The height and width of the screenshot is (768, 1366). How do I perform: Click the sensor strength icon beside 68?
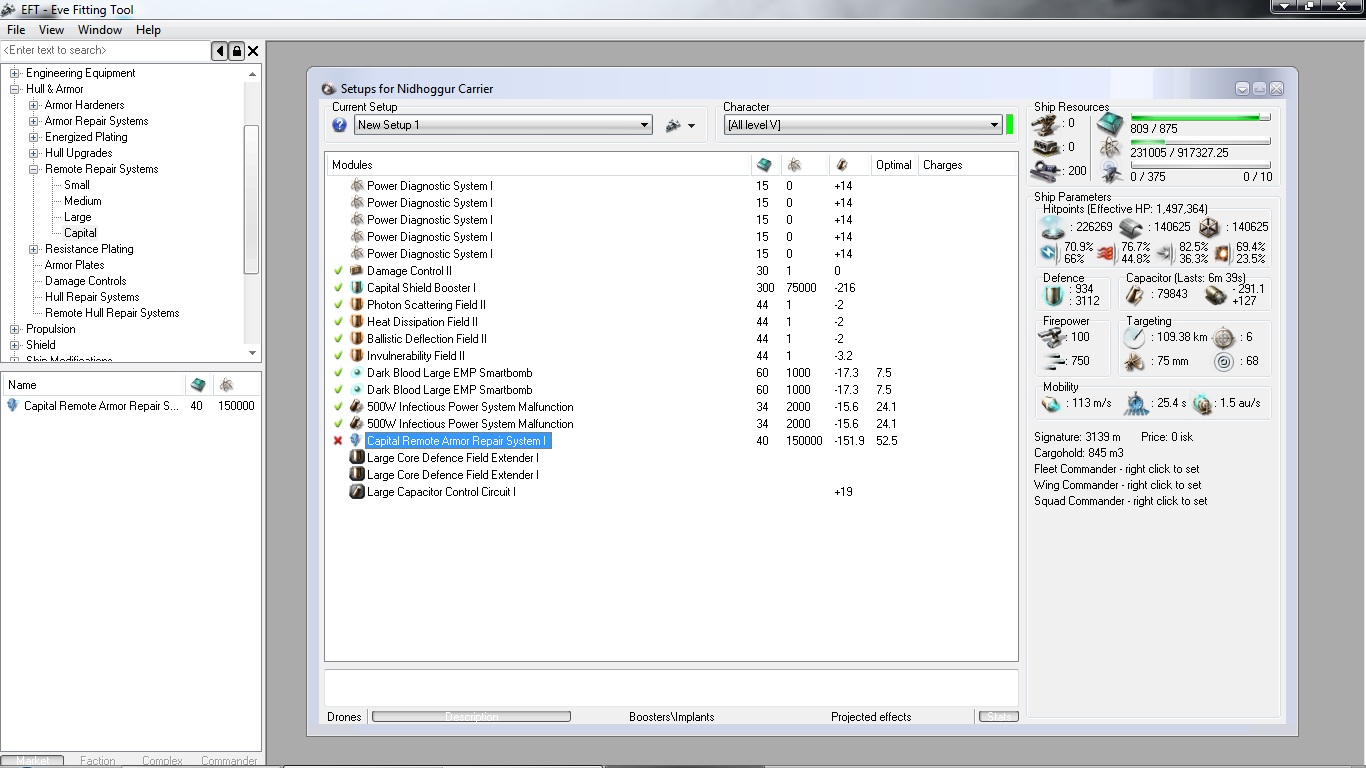pos(1224,362)
